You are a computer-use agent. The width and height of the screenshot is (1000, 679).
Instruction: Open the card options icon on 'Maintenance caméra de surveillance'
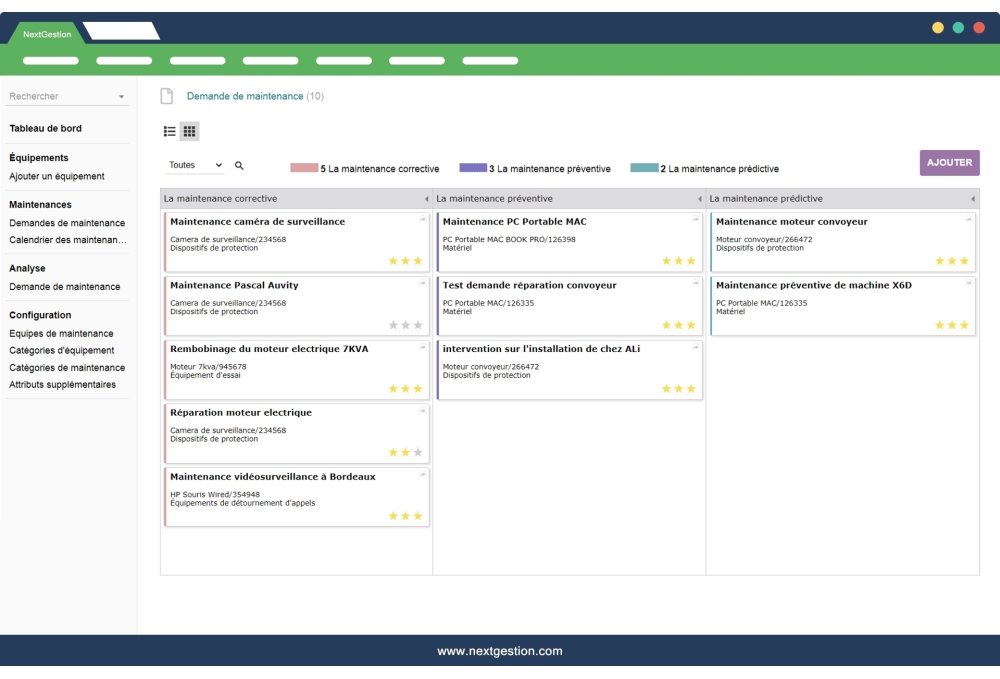click(x=425, y=217)
